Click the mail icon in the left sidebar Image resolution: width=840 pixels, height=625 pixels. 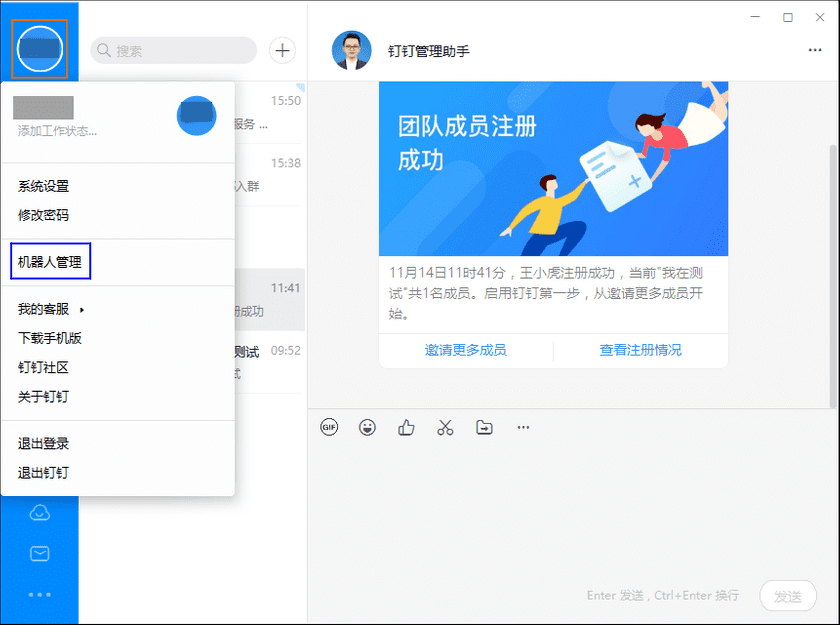39,552
